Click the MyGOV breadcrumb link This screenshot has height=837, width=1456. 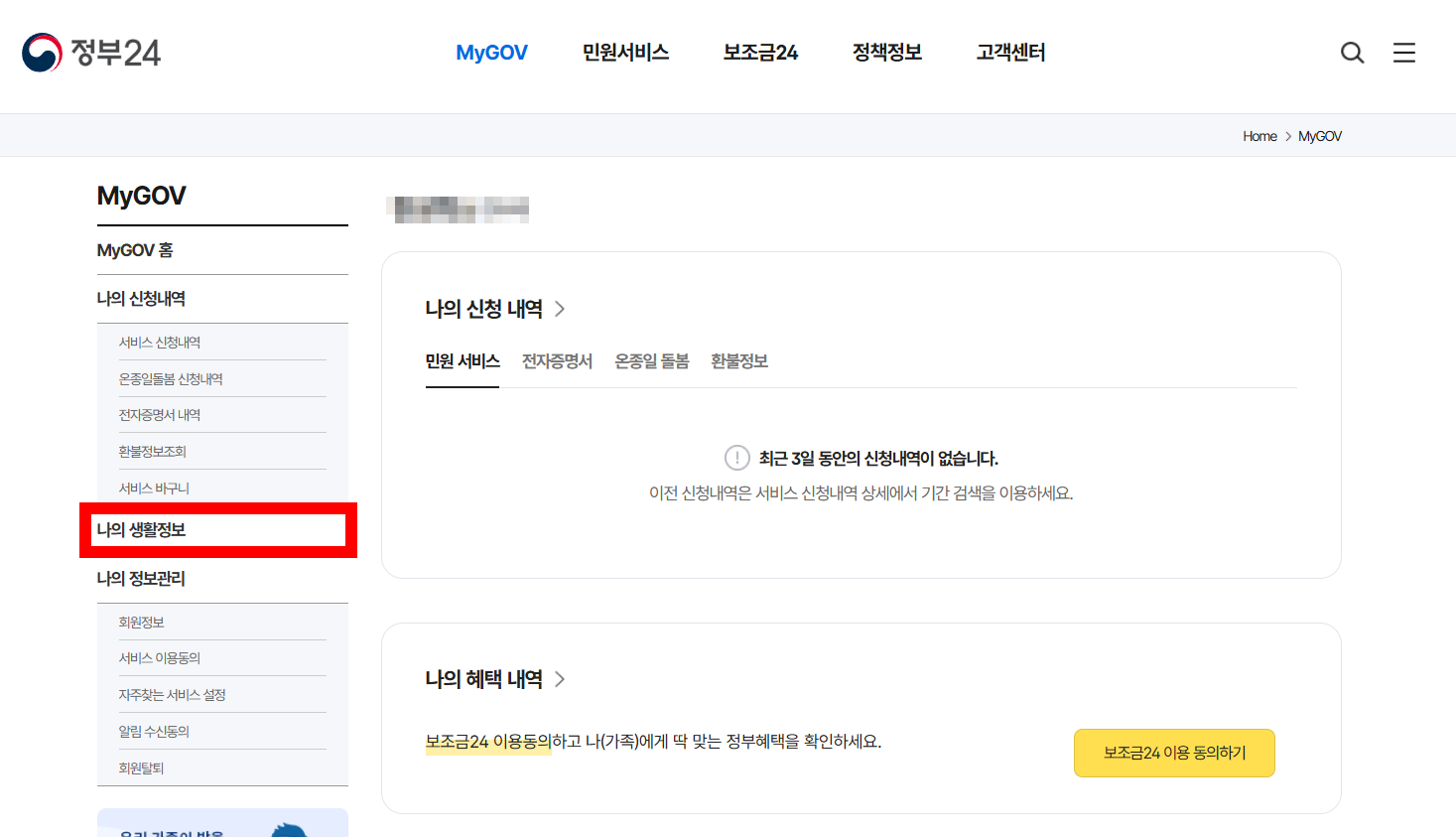[x=1320, y=136]
